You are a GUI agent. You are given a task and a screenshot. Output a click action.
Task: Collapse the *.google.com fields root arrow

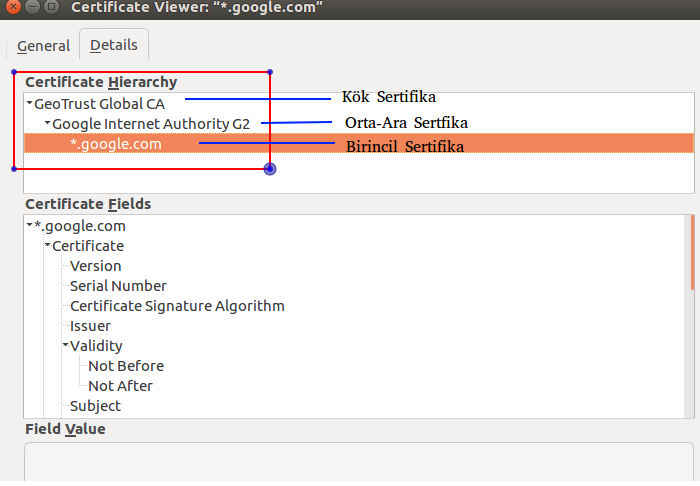click(29, 224)
